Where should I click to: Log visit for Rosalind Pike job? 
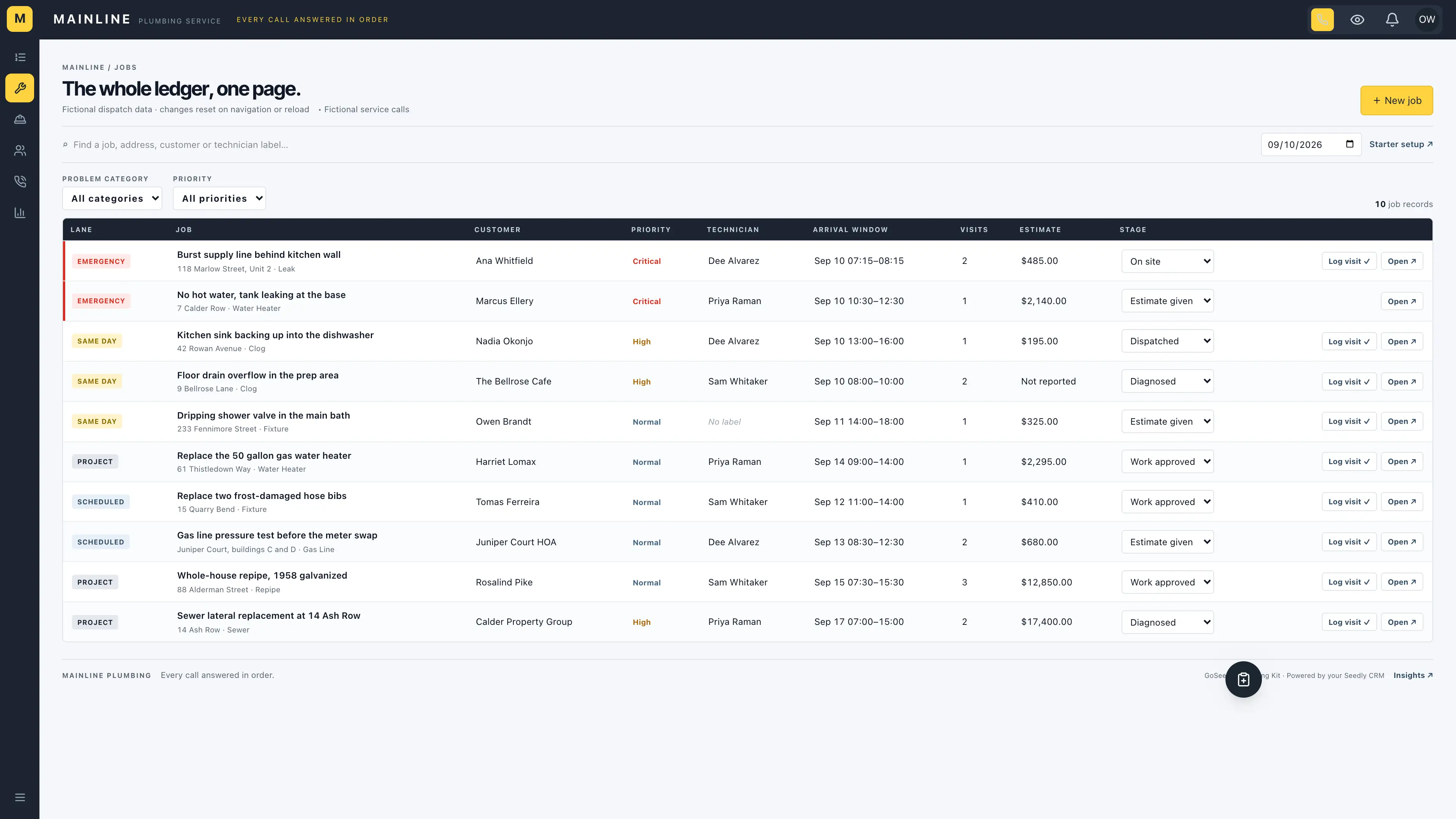[1349, 582]
